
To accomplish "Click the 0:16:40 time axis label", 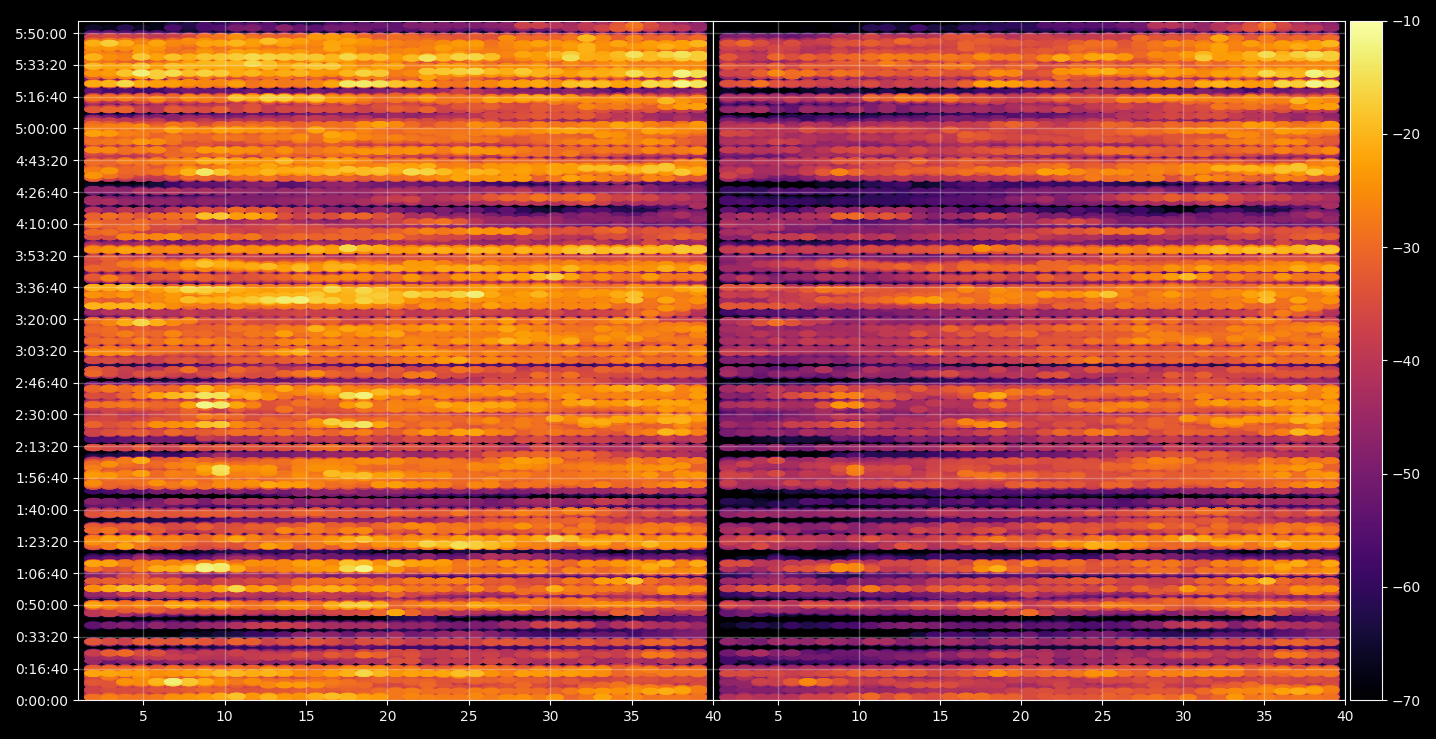I will pyautogui.click(x=41, y=669).
